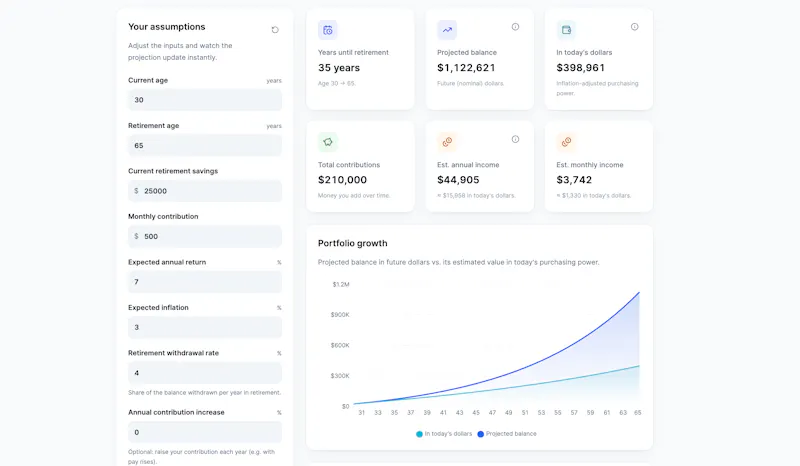This screenshot has height=466, width=800.
Task: Toggle the In today's dollars legend item
Action: coord(444,434)
